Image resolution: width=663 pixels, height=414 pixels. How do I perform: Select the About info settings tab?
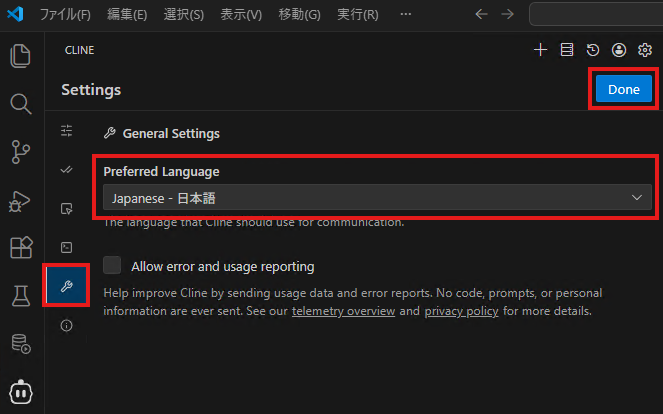click(x=66, y=325)
